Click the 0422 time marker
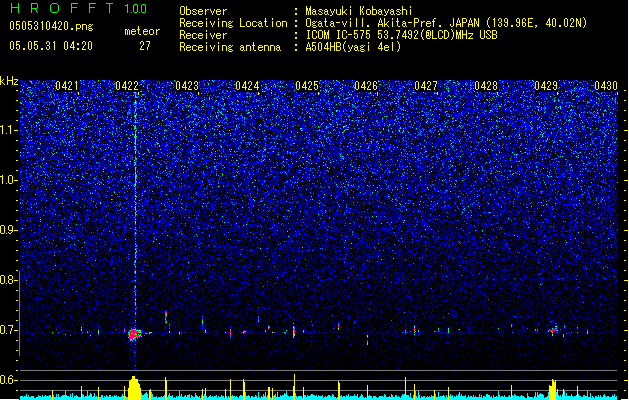 click(127, 86)
